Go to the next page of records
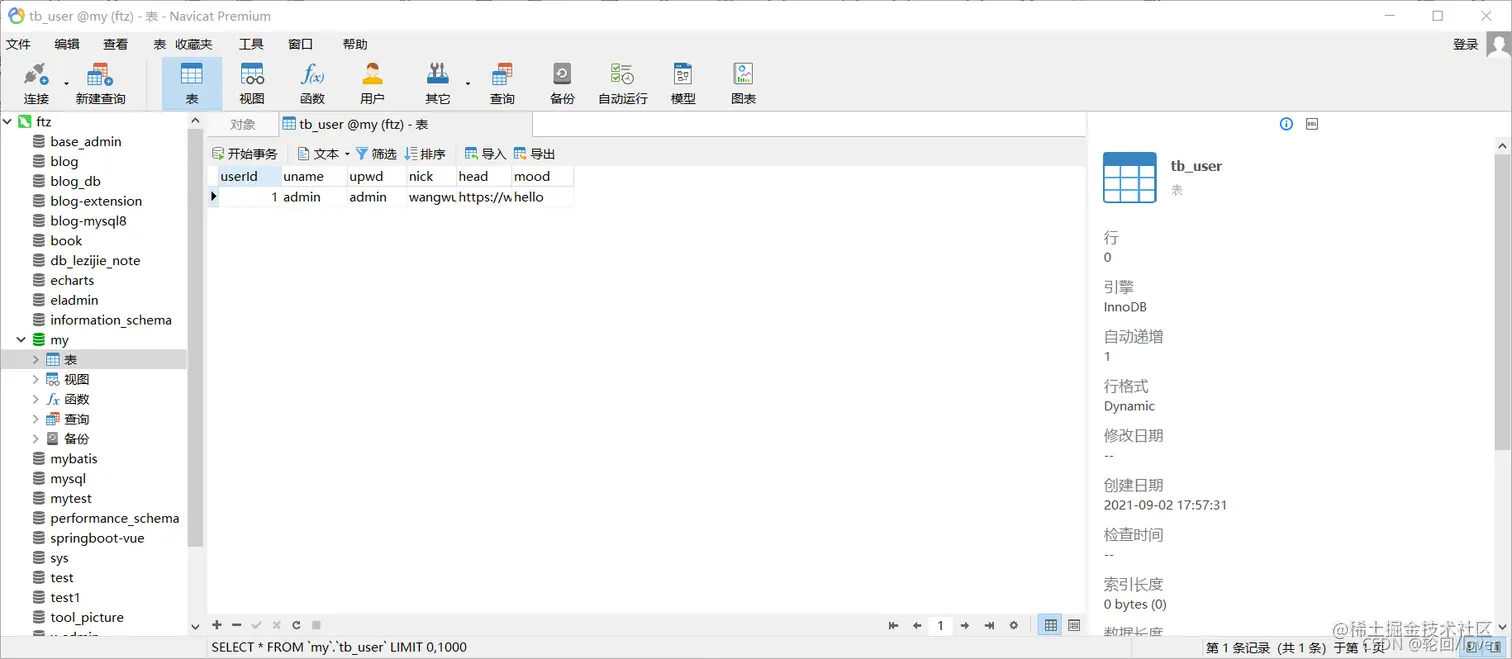Viewport: 1512px width, 659px height. pyautogui.click(x=964, y=626)
